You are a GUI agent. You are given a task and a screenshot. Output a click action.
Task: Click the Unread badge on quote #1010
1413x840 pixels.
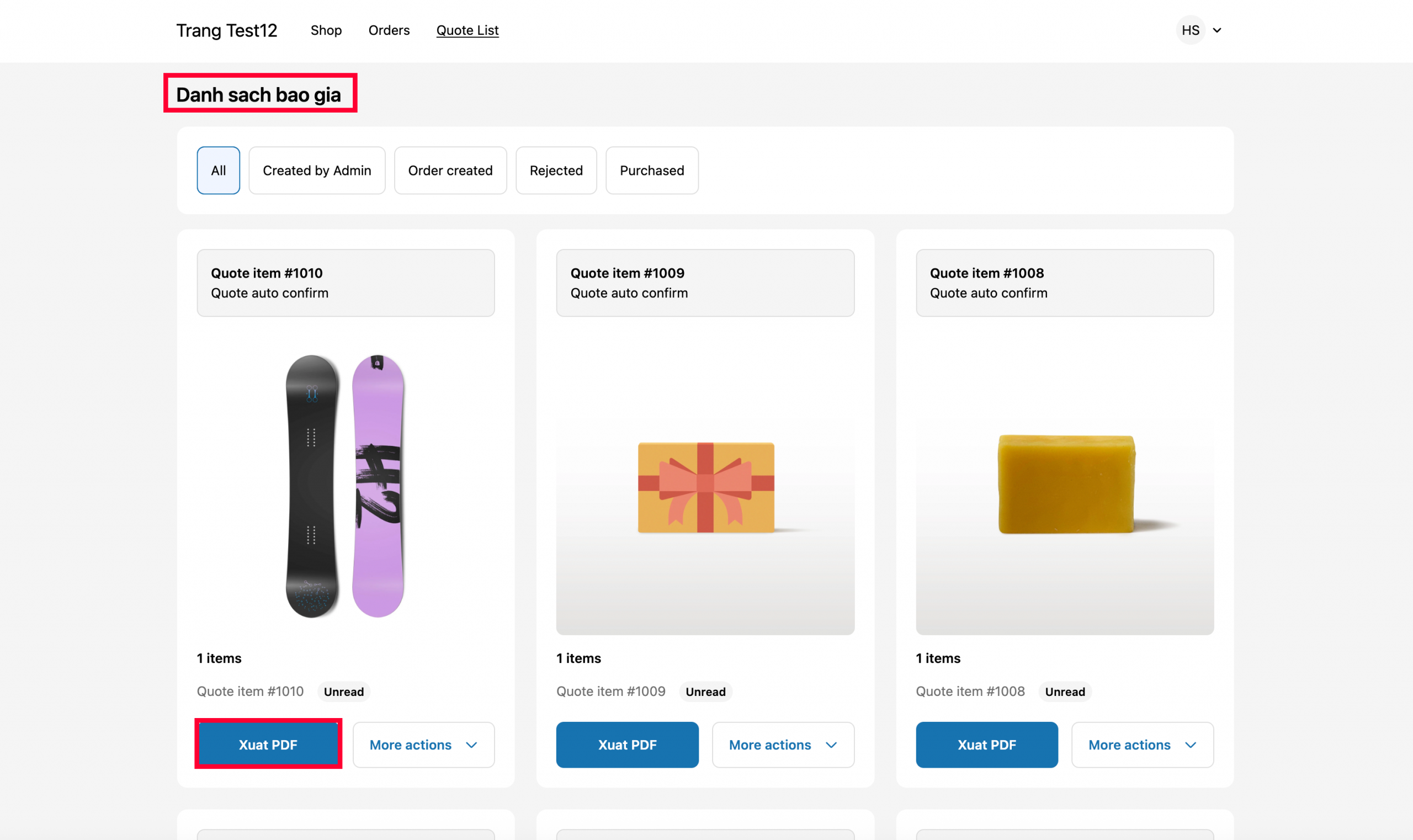pyautogui.click(x=344, y=691)
